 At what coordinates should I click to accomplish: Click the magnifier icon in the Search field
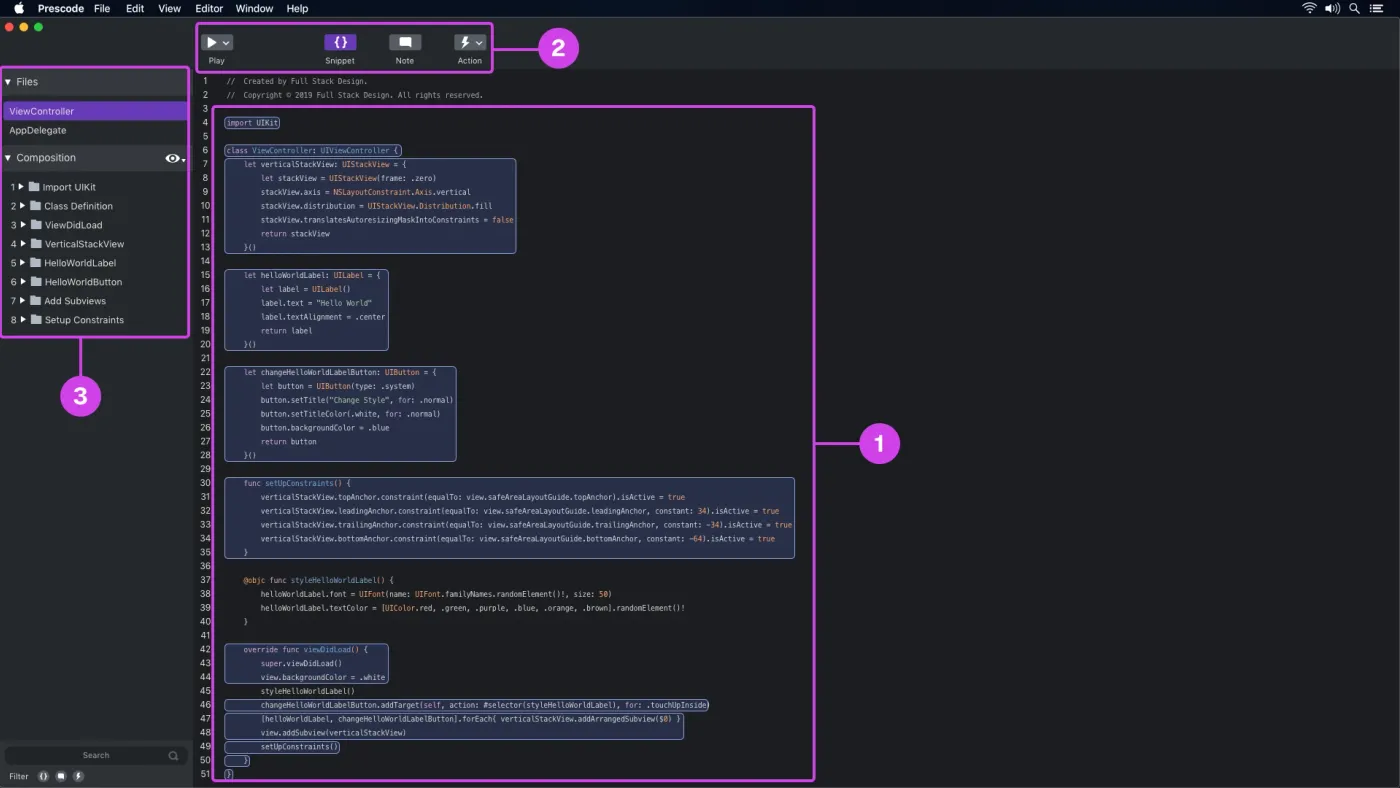coord(173,756)
